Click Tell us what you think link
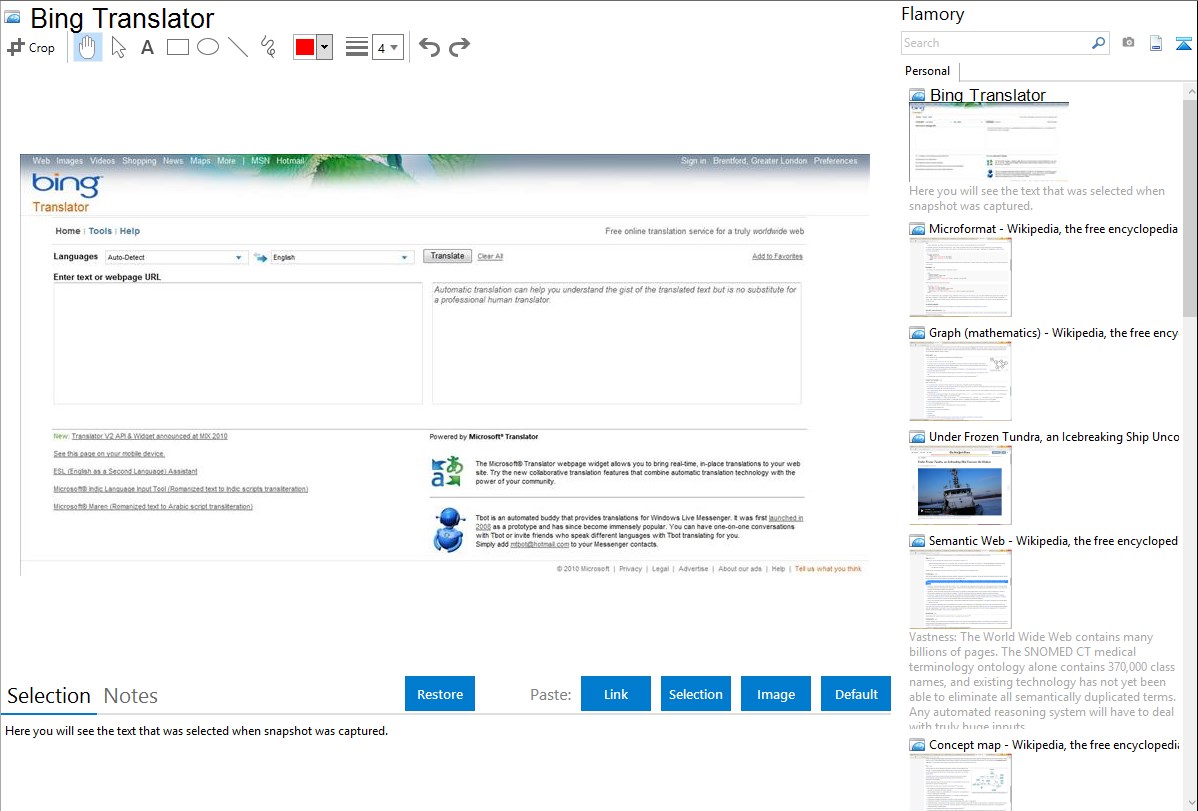 (x=828, y=569)
